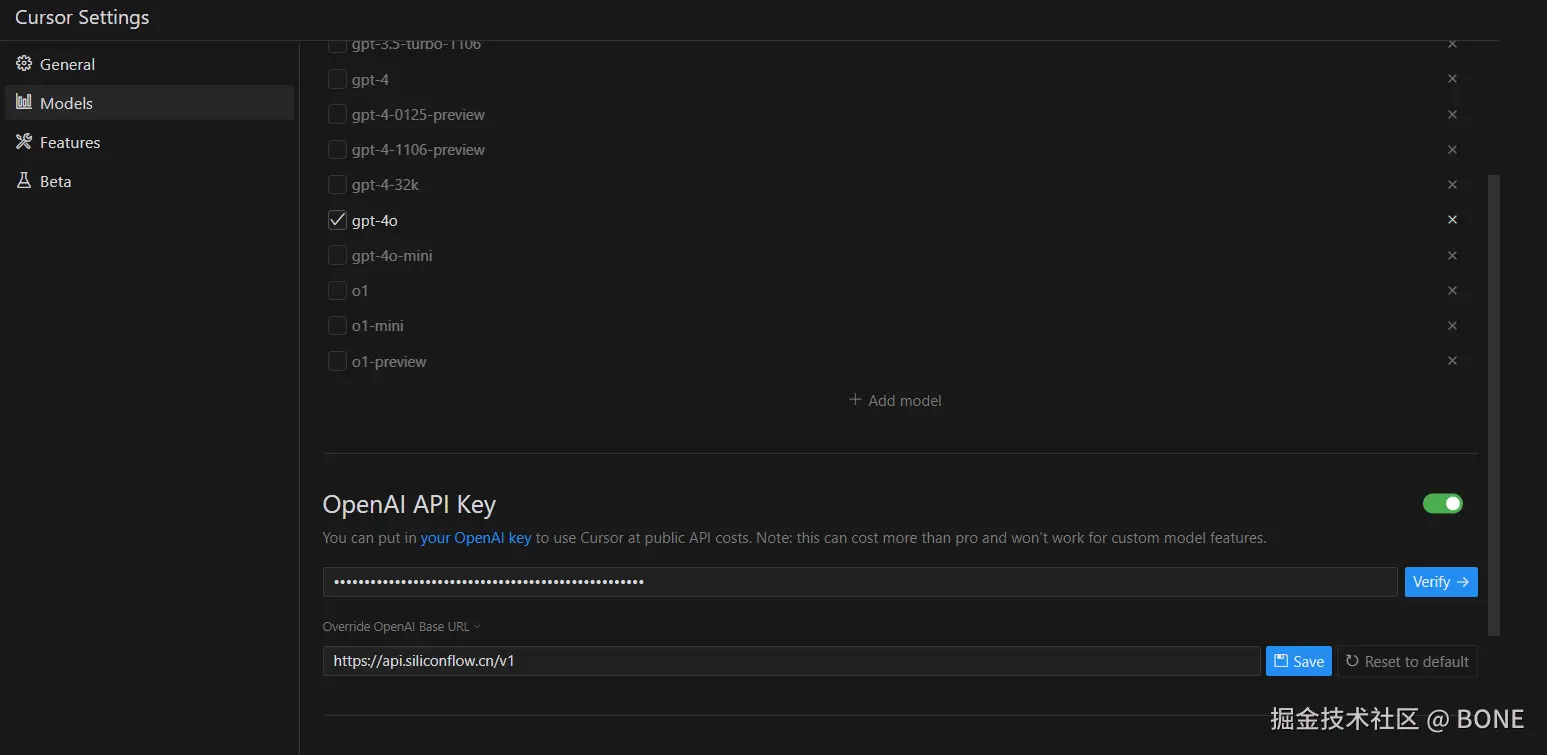Click the tools icon beside Features
The height and width of the screenshot is (755, 1547).
24,142
